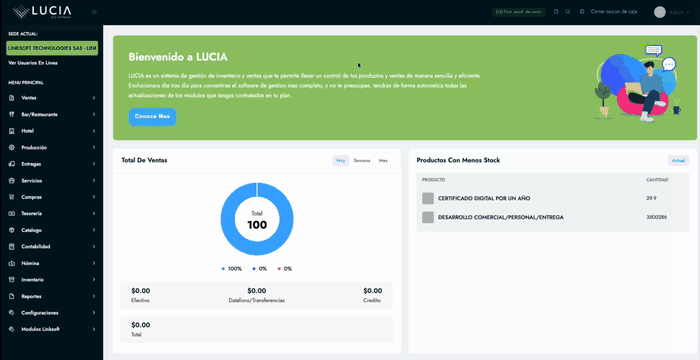Click the Compras shopping cart icon
This screenshot has height=360, width=700.
coord(12,197)
